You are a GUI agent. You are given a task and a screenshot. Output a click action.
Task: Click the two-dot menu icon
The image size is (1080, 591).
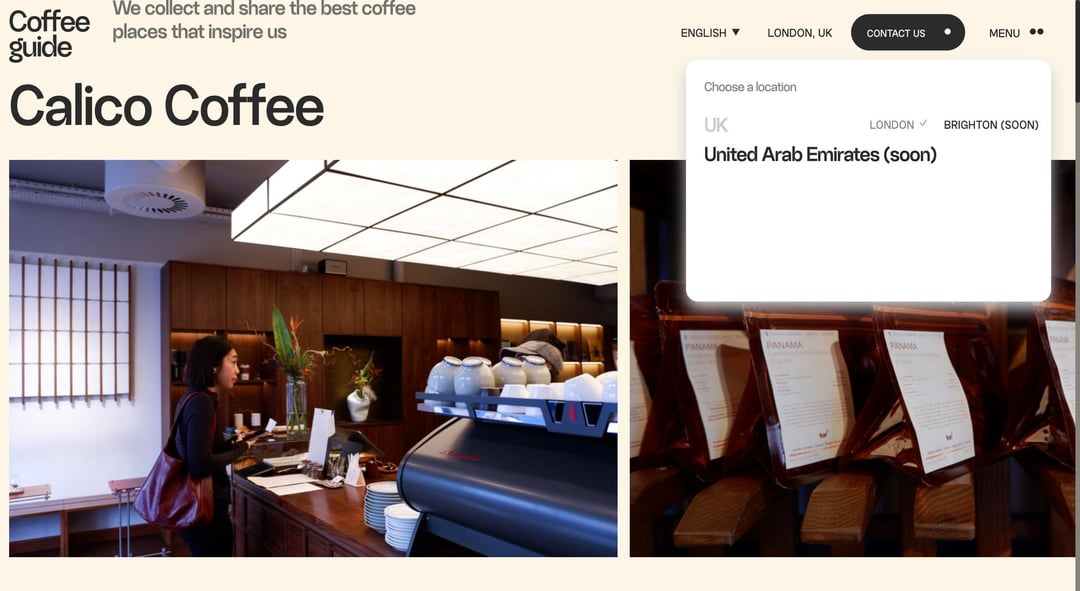[x=1037, y=32]
